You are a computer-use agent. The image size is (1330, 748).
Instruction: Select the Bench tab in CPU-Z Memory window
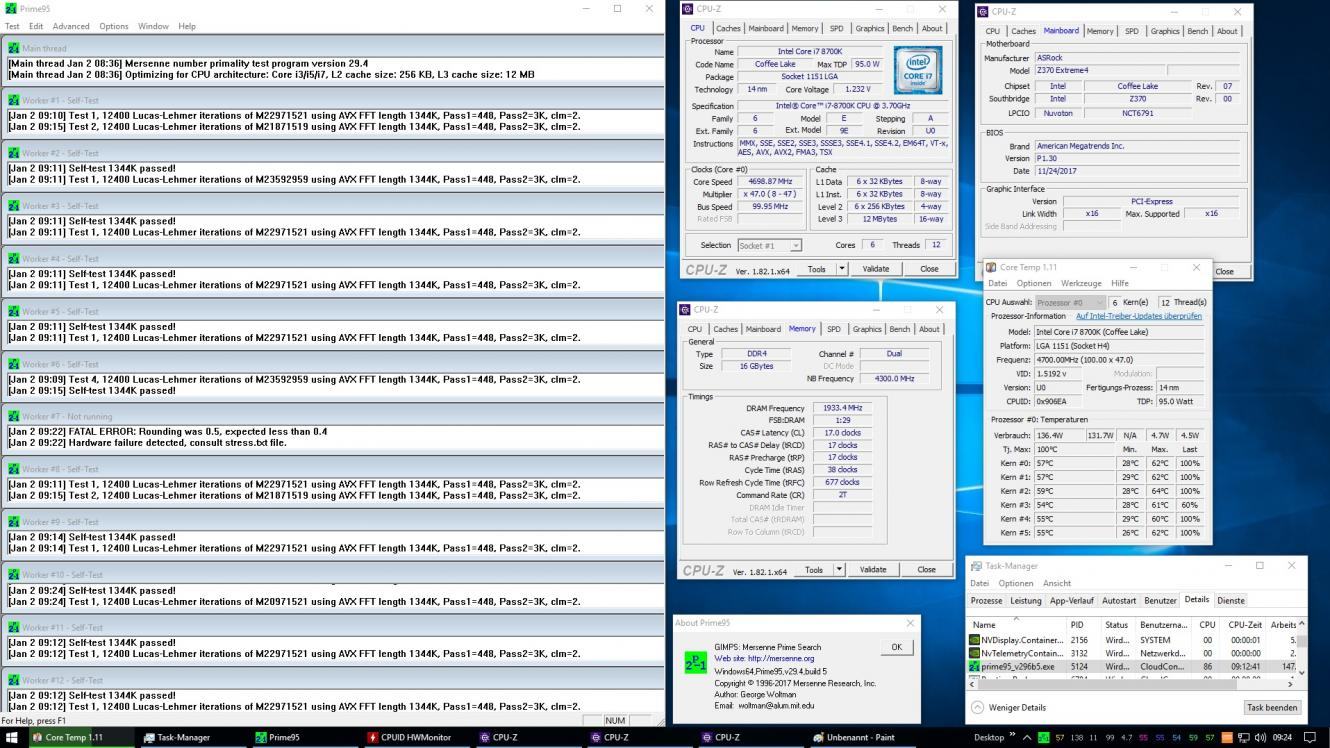899,329
